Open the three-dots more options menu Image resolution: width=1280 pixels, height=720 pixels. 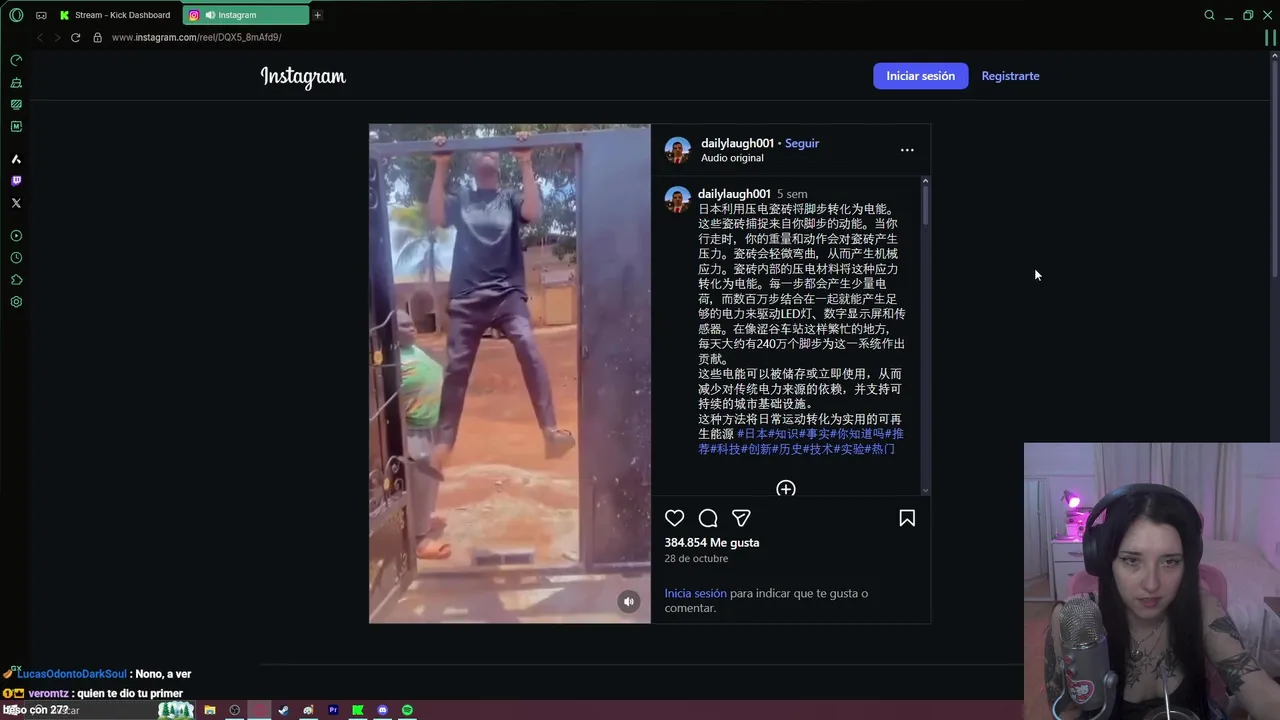coord(907,150)
